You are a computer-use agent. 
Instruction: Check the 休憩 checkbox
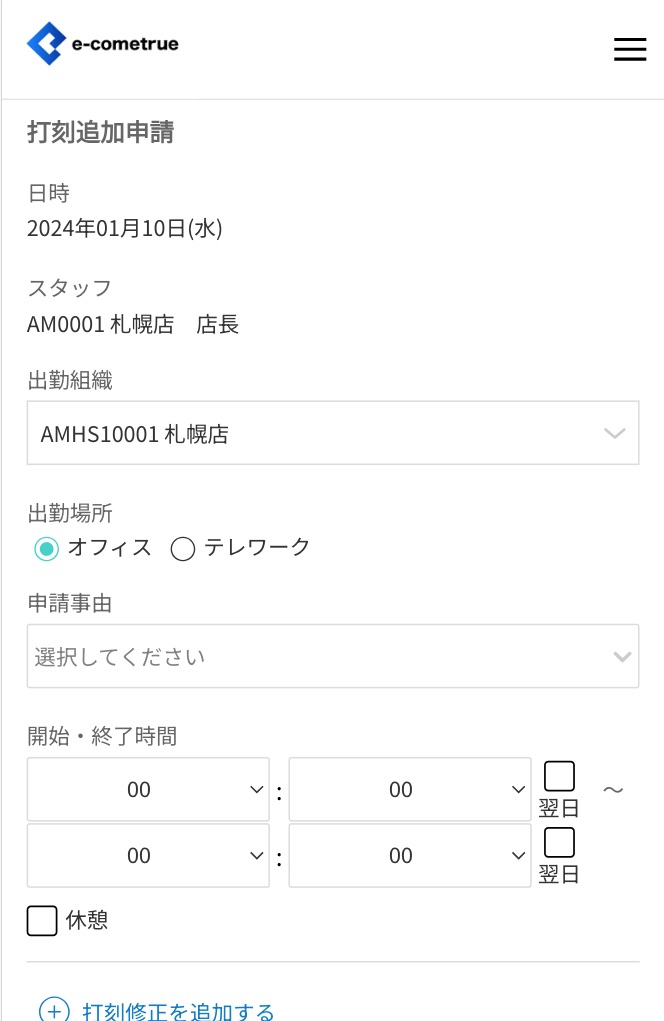pyautogui.click(x=42, y=920)
